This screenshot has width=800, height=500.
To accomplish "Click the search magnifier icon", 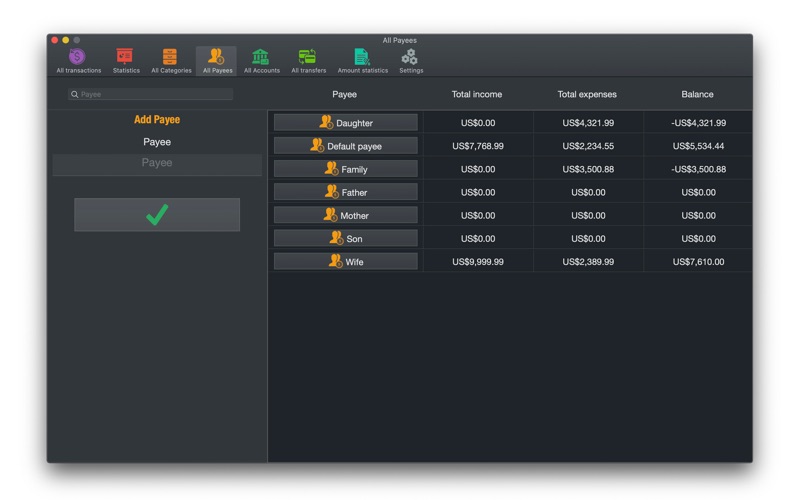I will [x=74, y=94].
